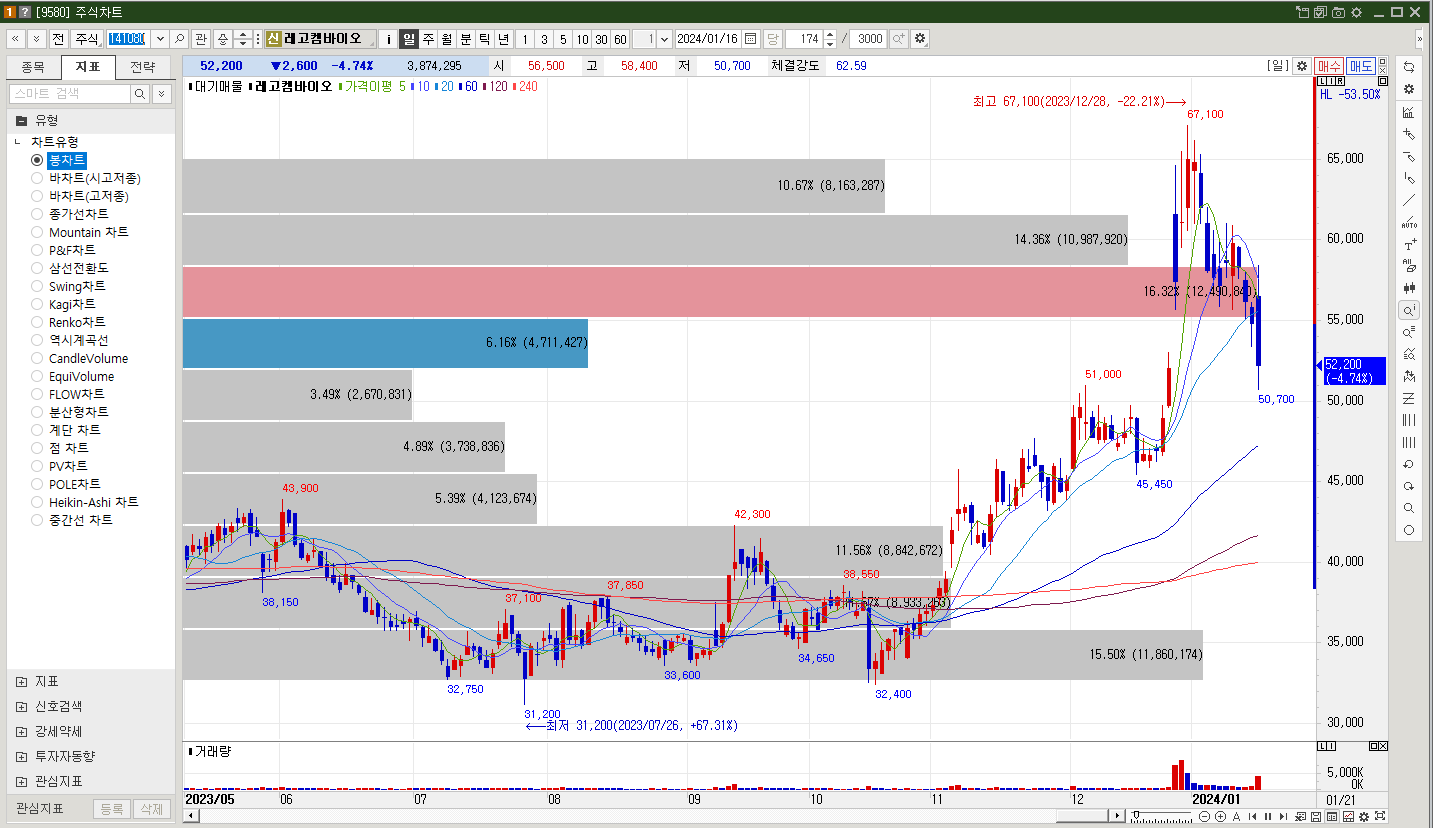Open right toolbar settings gear
Image resolution: width=1433 pixels, height=828 pixels.
1409,88
